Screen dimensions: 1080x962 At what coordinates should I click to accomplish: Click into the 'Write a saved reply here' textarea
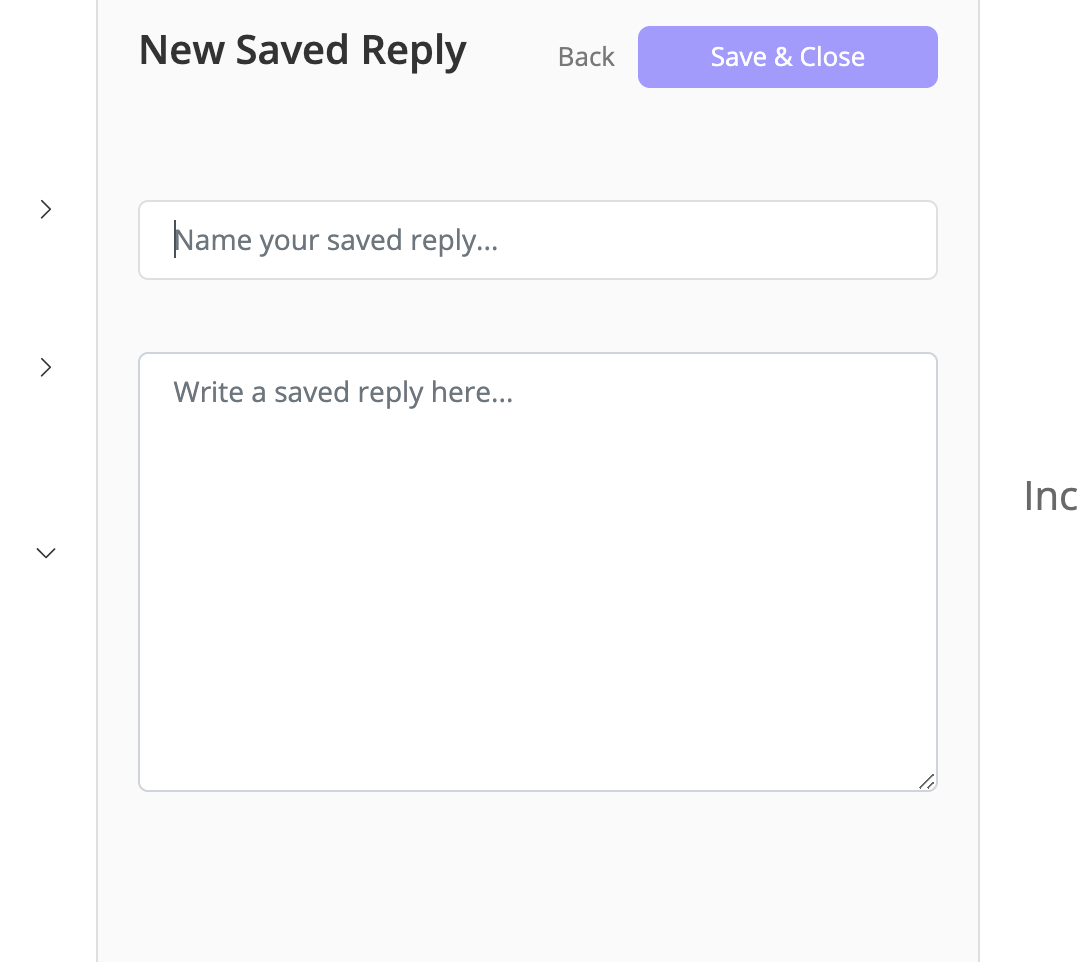[537, 571]
